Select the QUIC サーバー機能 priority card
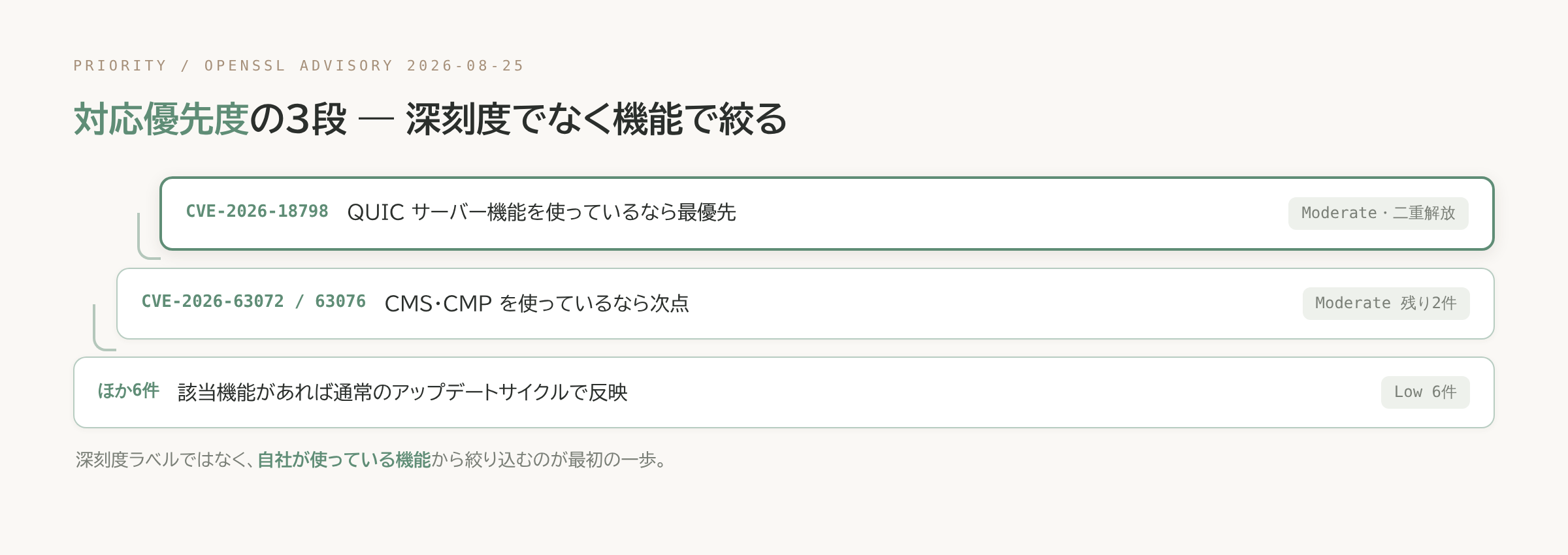 tap(827, 214)
